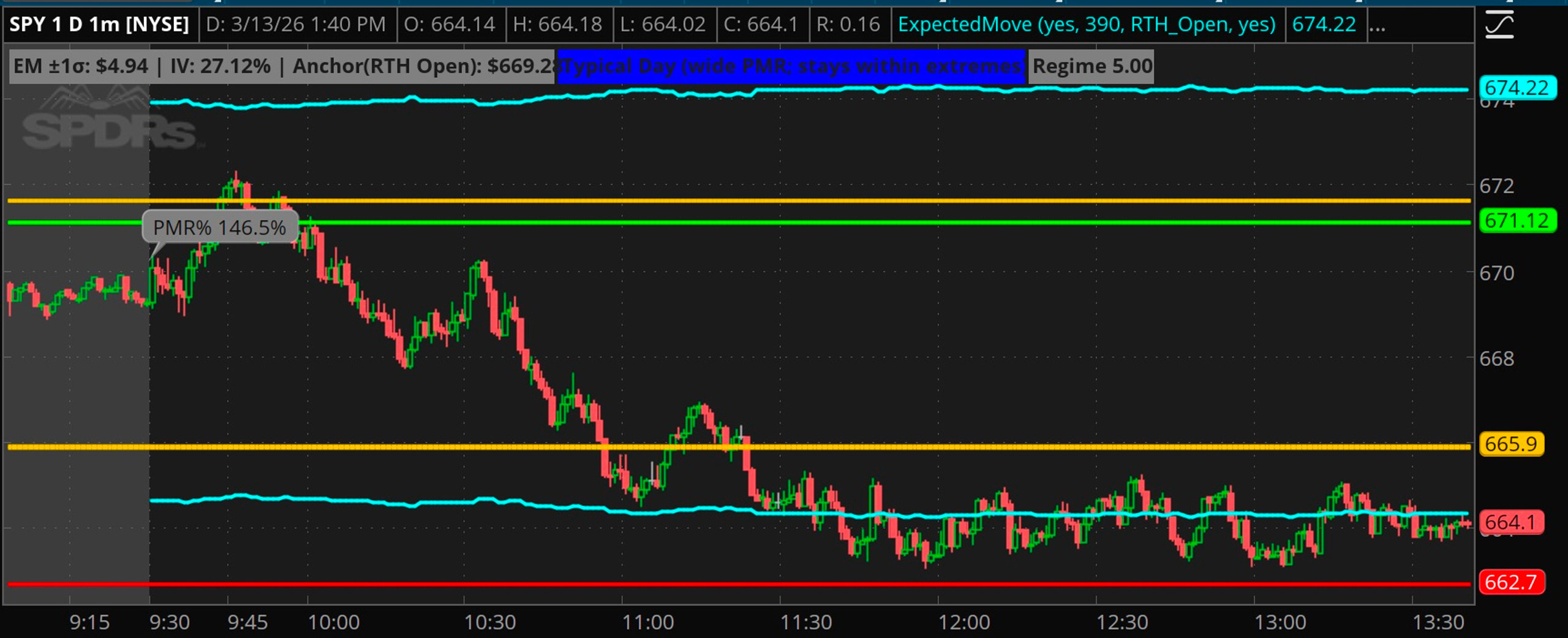This screenshot has height=638, width=1568.
Task: Click the range readout R: 0.16
Action: [848, 25]
